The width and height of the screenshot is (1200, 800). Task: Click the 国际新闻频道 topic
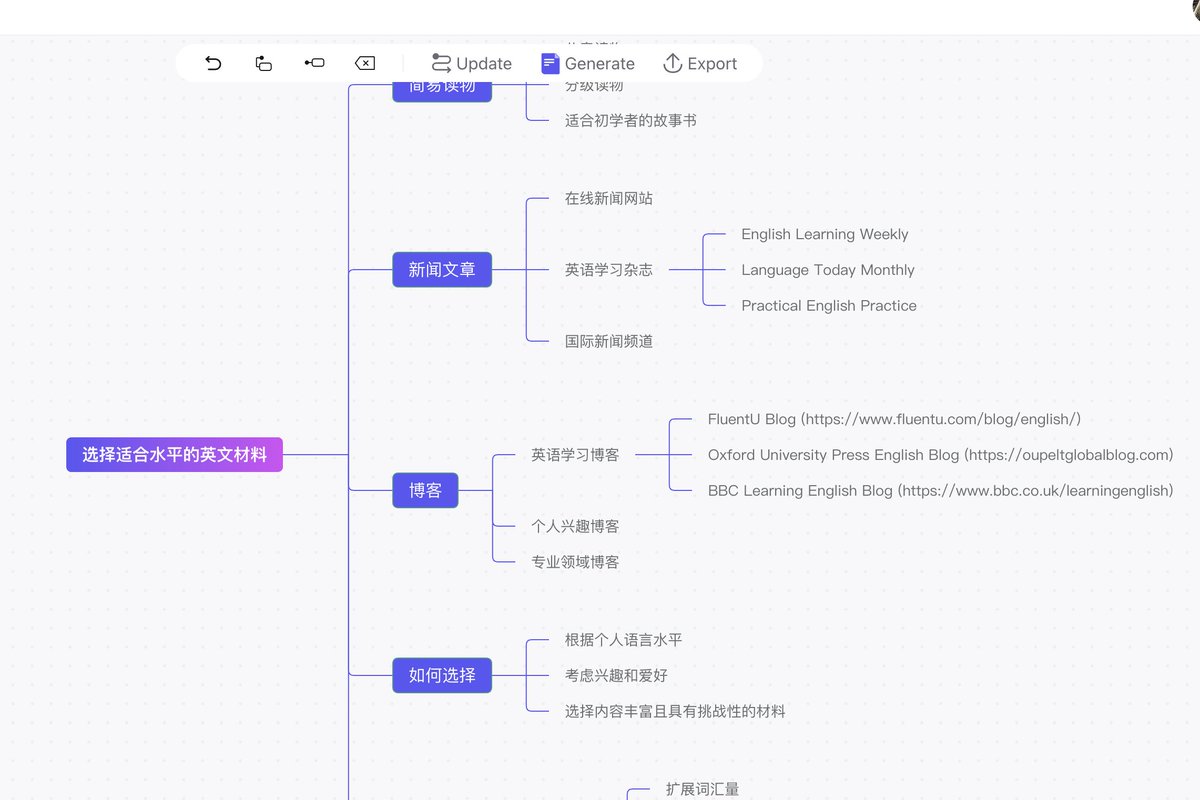pyautogui.click(x=609, y=341)
